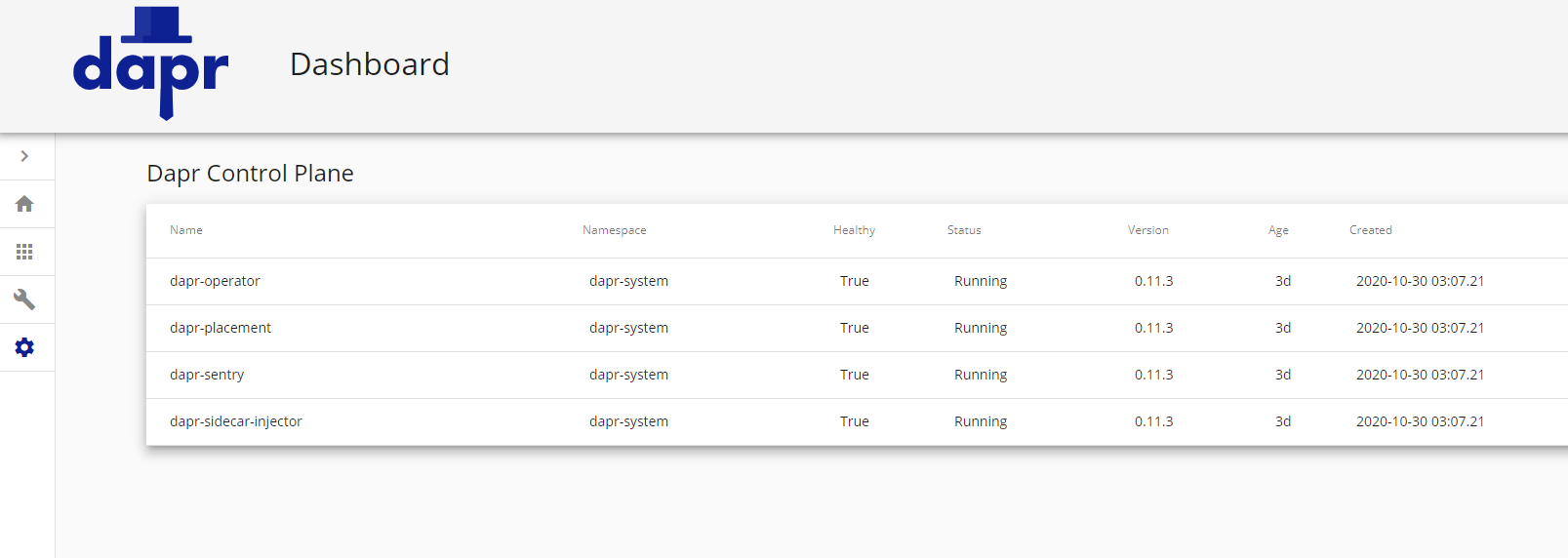The image size is (1568, 558).
Task: Click 3d age in dapr-placement row
Action: tap(1283, 328)
